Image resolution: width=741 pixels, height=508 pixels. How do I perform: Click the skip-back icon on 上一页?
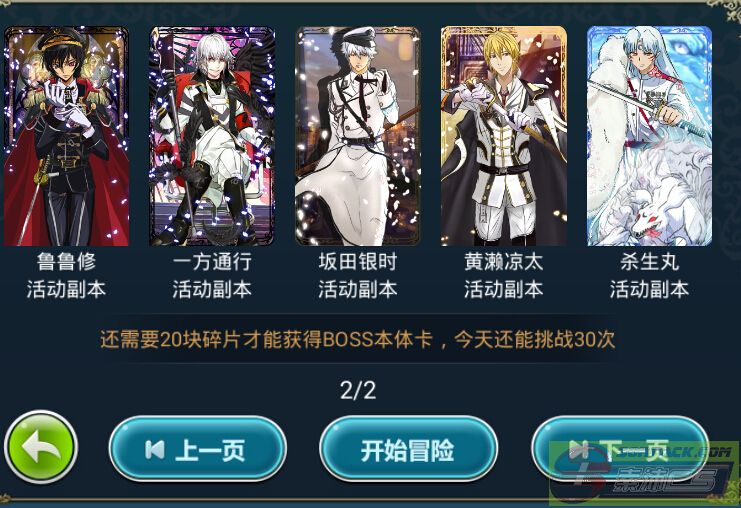155,449
